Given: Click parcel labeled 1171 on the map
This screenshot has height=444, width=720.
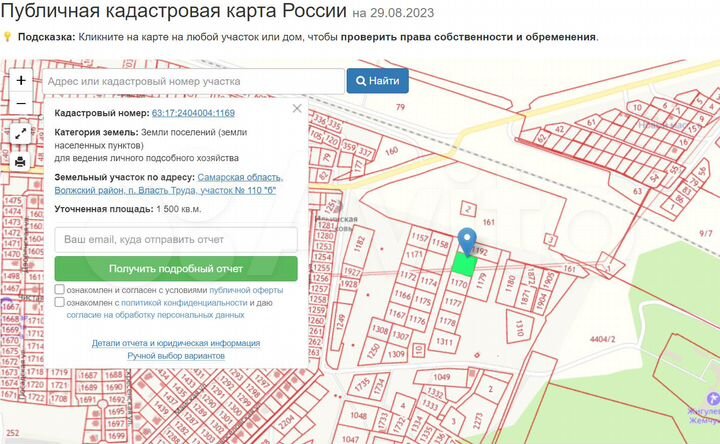Looking at the screenshot, I should pyautogui.click(x=414, y=254).
